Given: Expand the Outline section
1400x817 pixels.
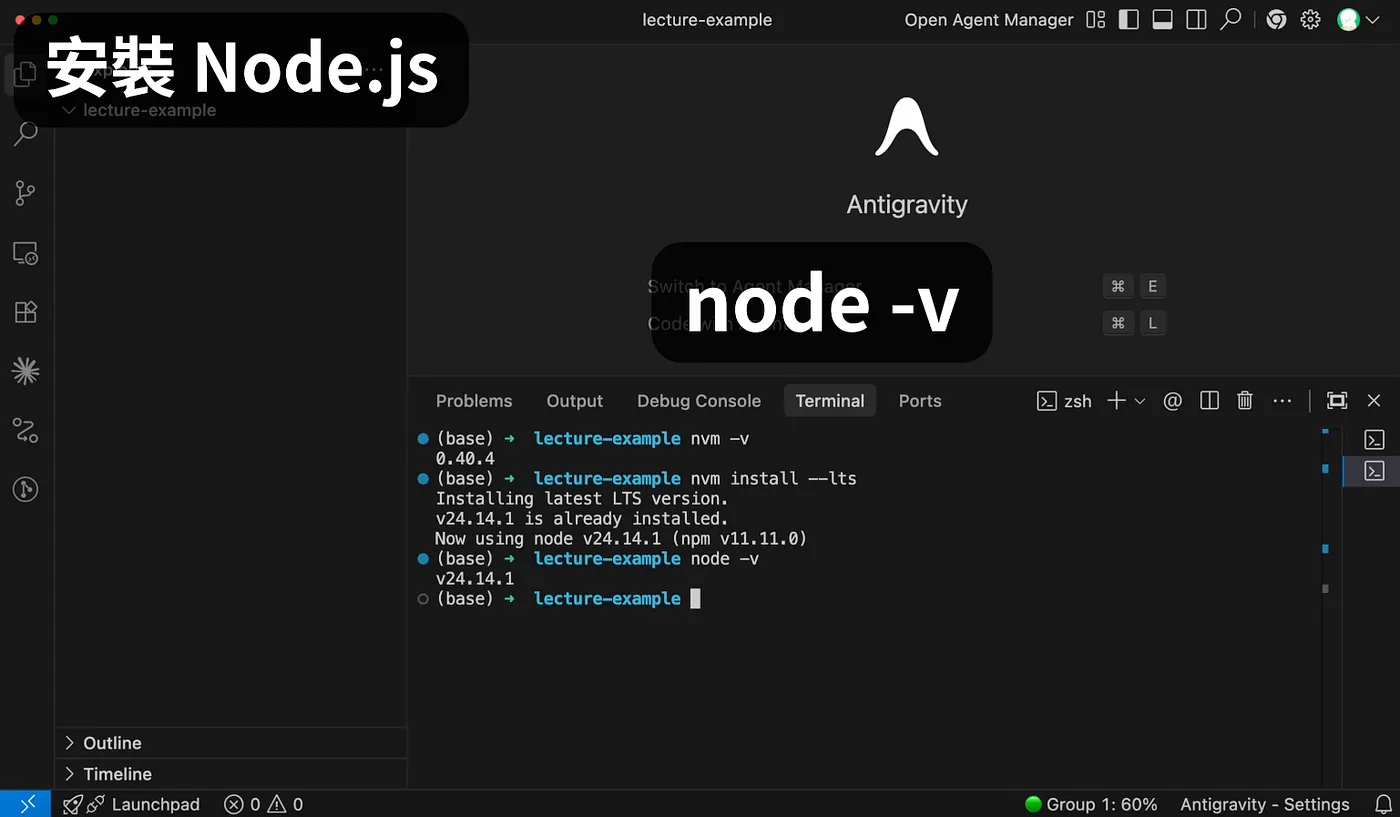Looking at the screenshot, I should point(231,743).
